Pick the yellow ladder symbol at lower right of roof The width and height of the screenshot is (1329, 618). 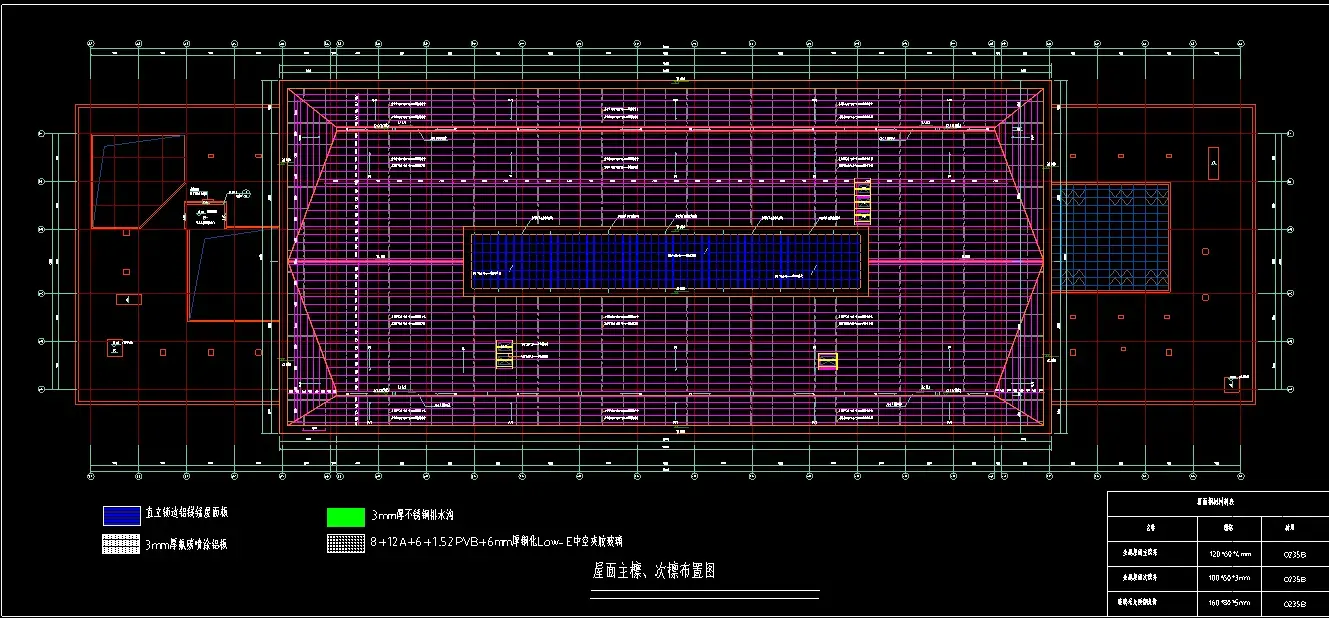point(827,361)
